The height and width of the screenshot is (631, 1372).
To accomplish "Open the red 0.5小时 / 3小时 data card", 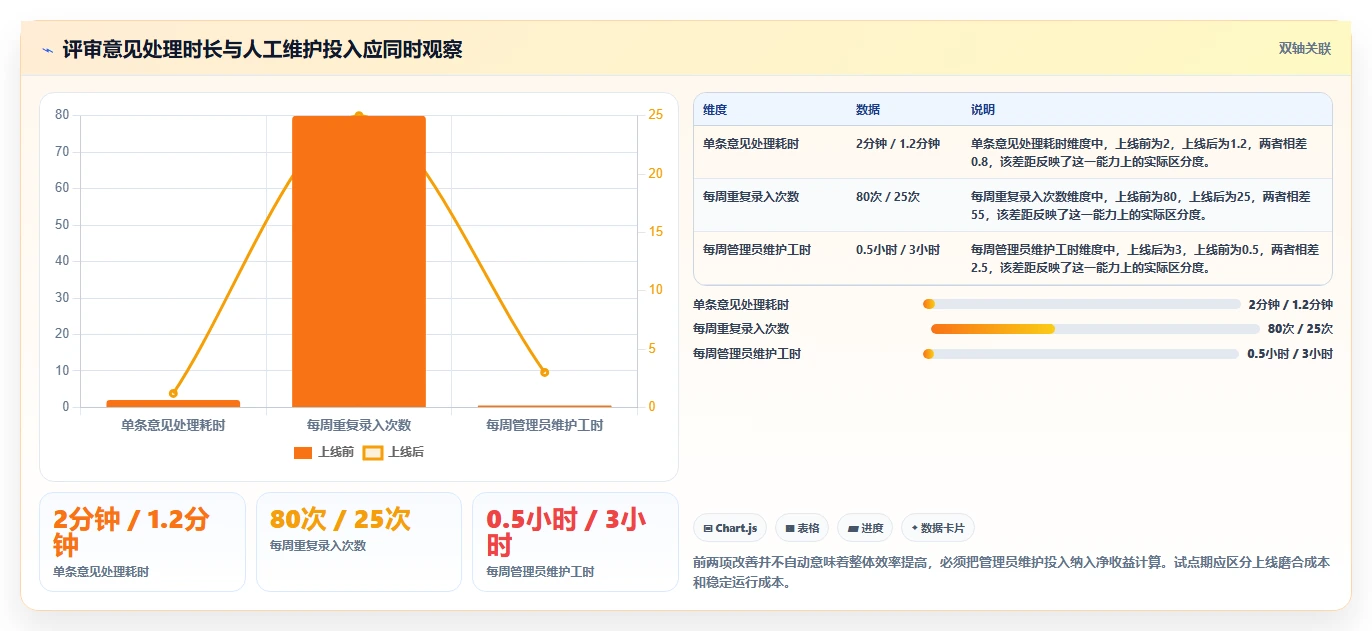I will 575,542.
